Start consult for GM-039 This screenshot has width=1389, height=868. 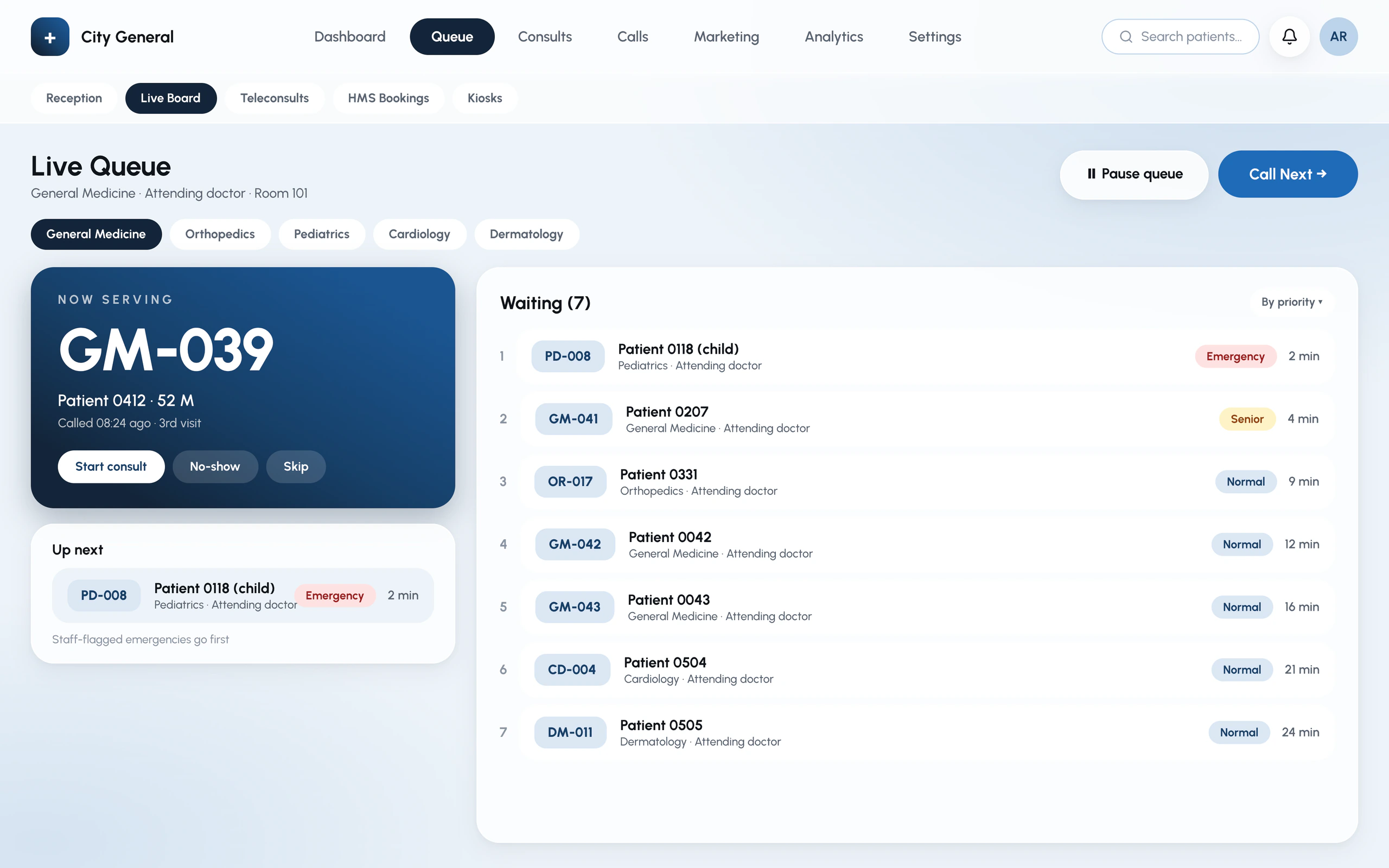click(x=111, y=467)
